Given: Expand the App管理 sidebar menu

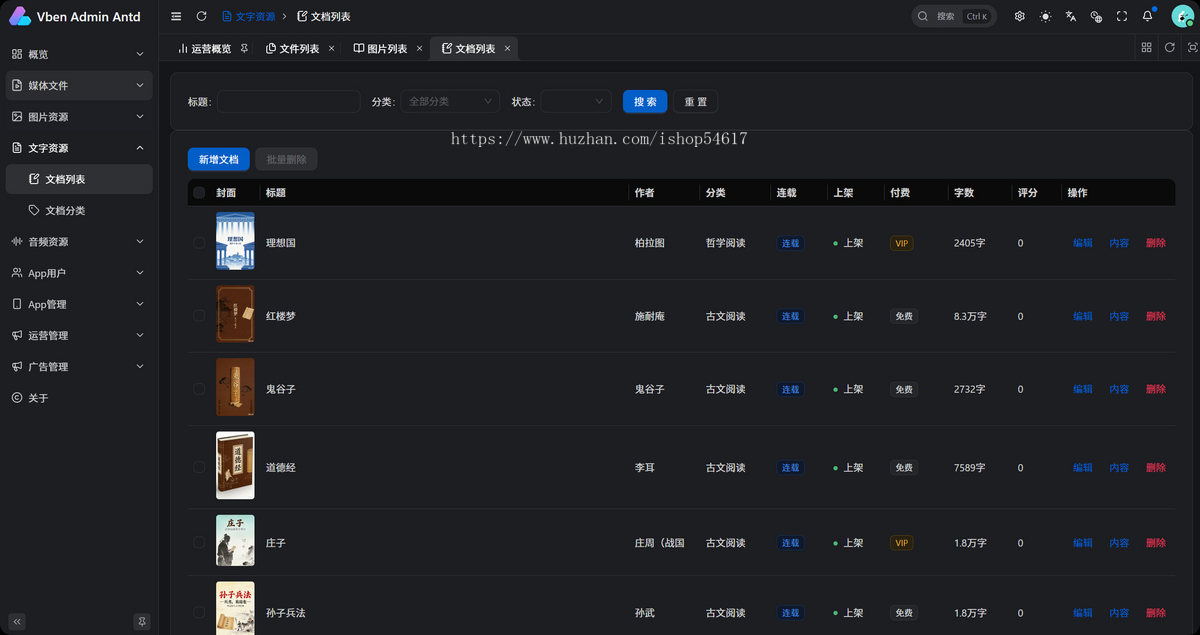Looking at the screenshot, I should pyautogui.click(x=79, y=304).
